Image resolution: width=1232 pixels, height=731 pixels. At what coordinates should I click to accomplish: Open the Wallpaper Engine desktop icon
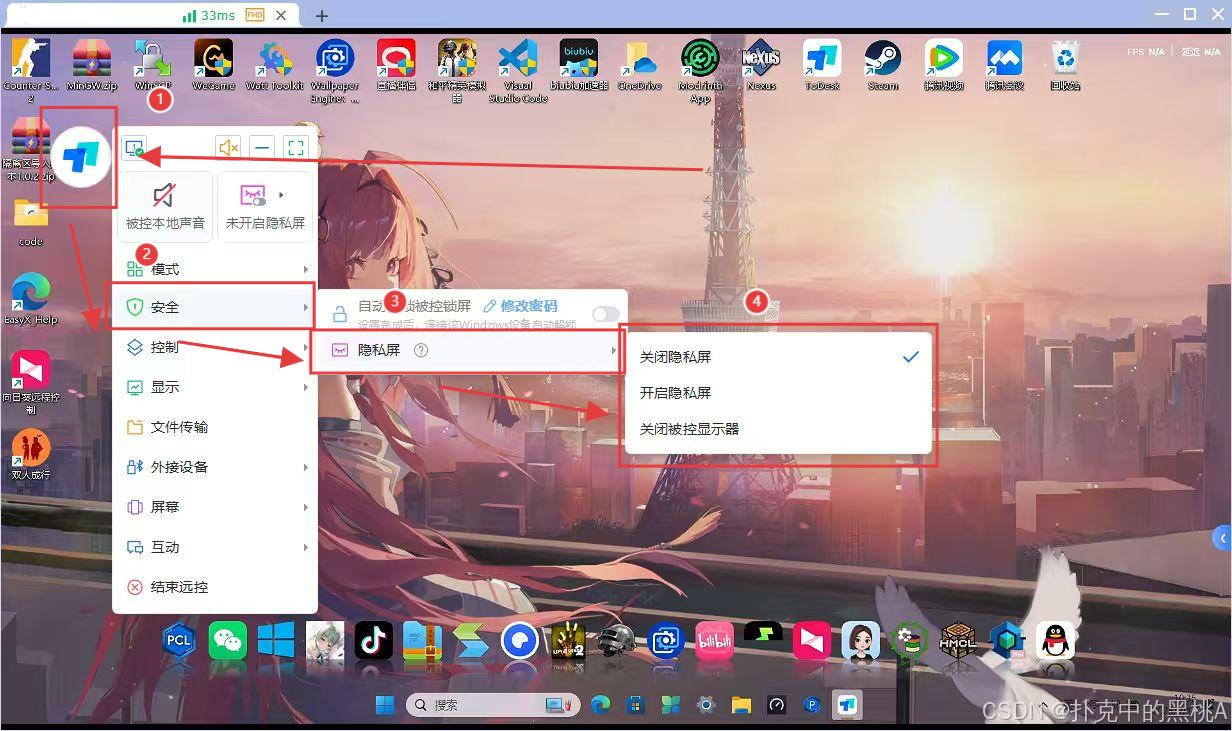click(x=335, y=70)
